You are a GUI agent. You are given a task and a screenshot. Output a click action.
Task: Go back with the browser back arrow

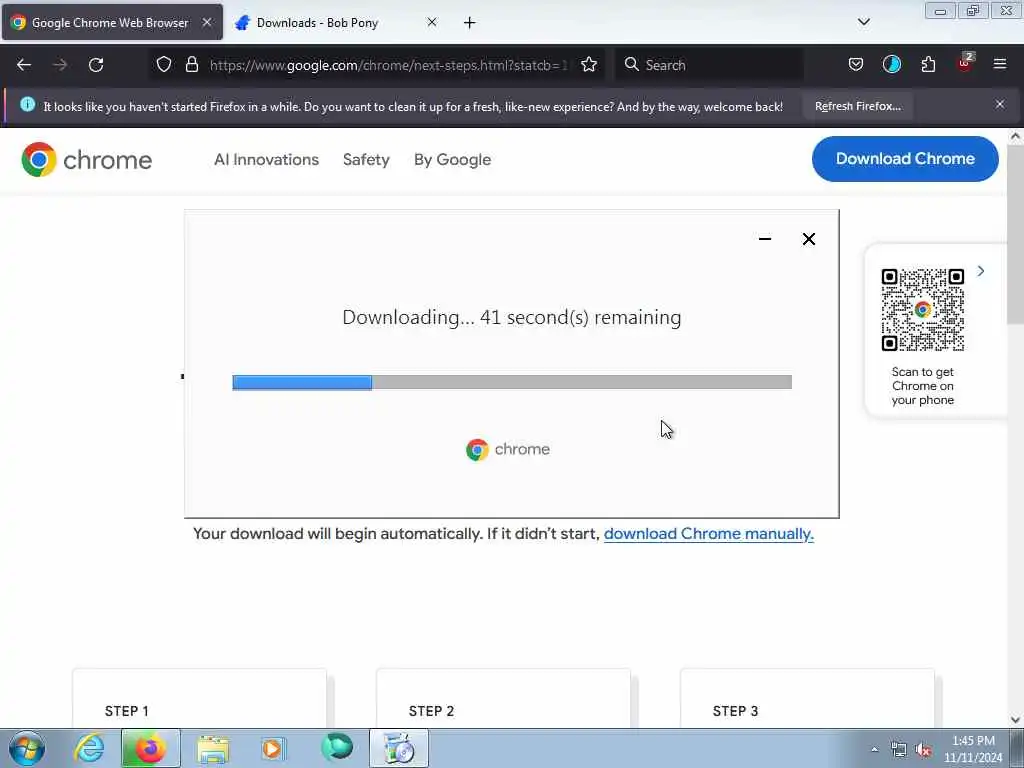pos(24,65)
